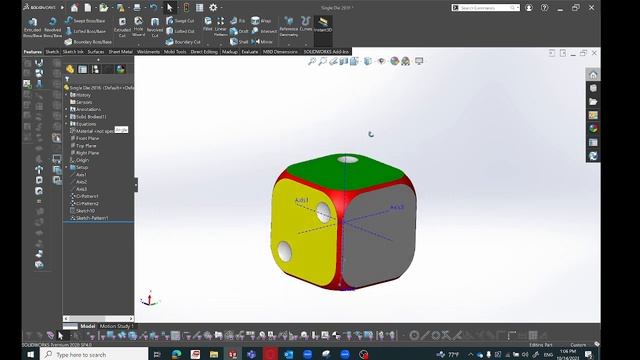Select Sketch10 in feature tree
Image resolution: width=640 pixels, height=360 pixels.
pos(82,211)
